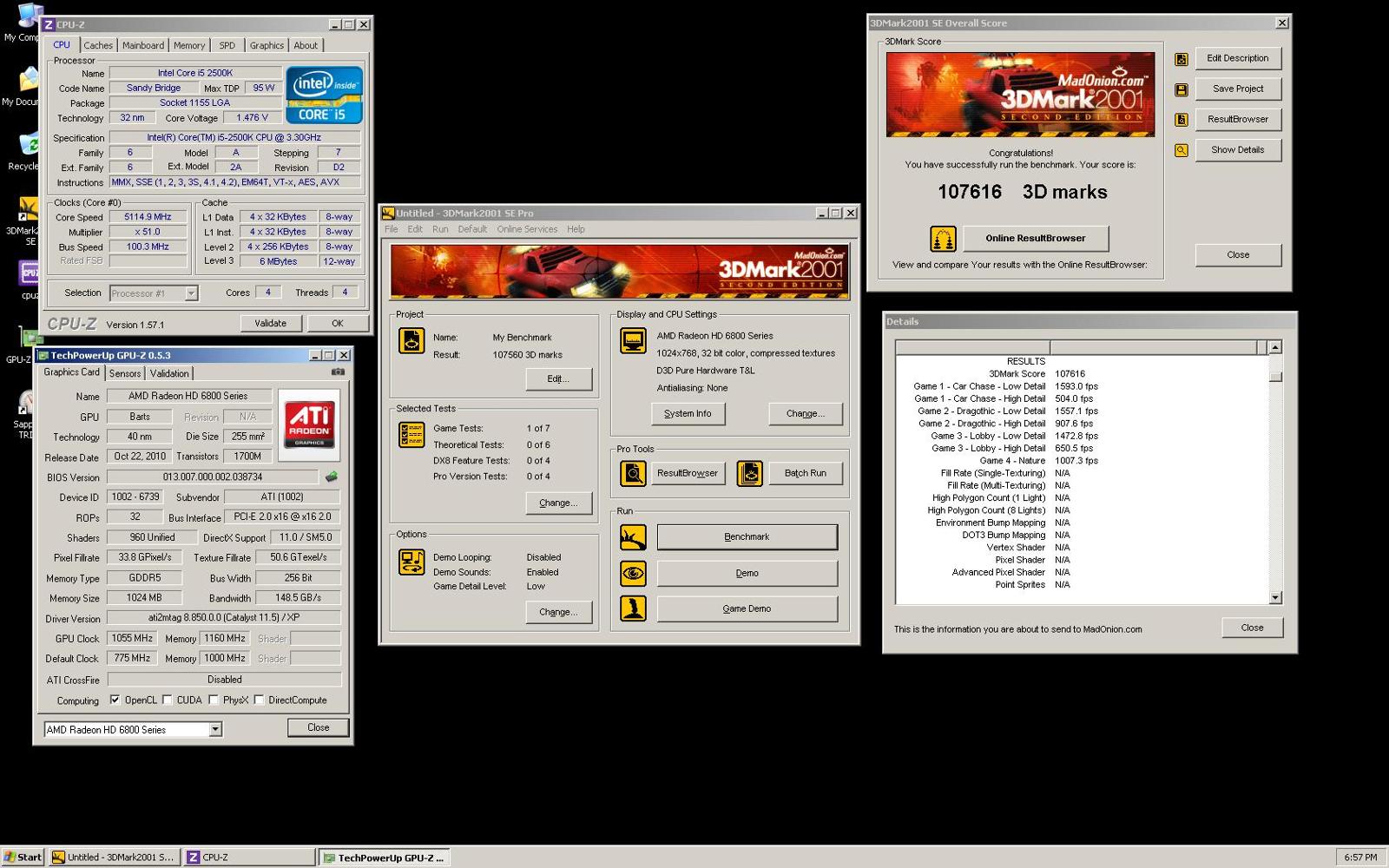Click the Save Project button

1238,89
